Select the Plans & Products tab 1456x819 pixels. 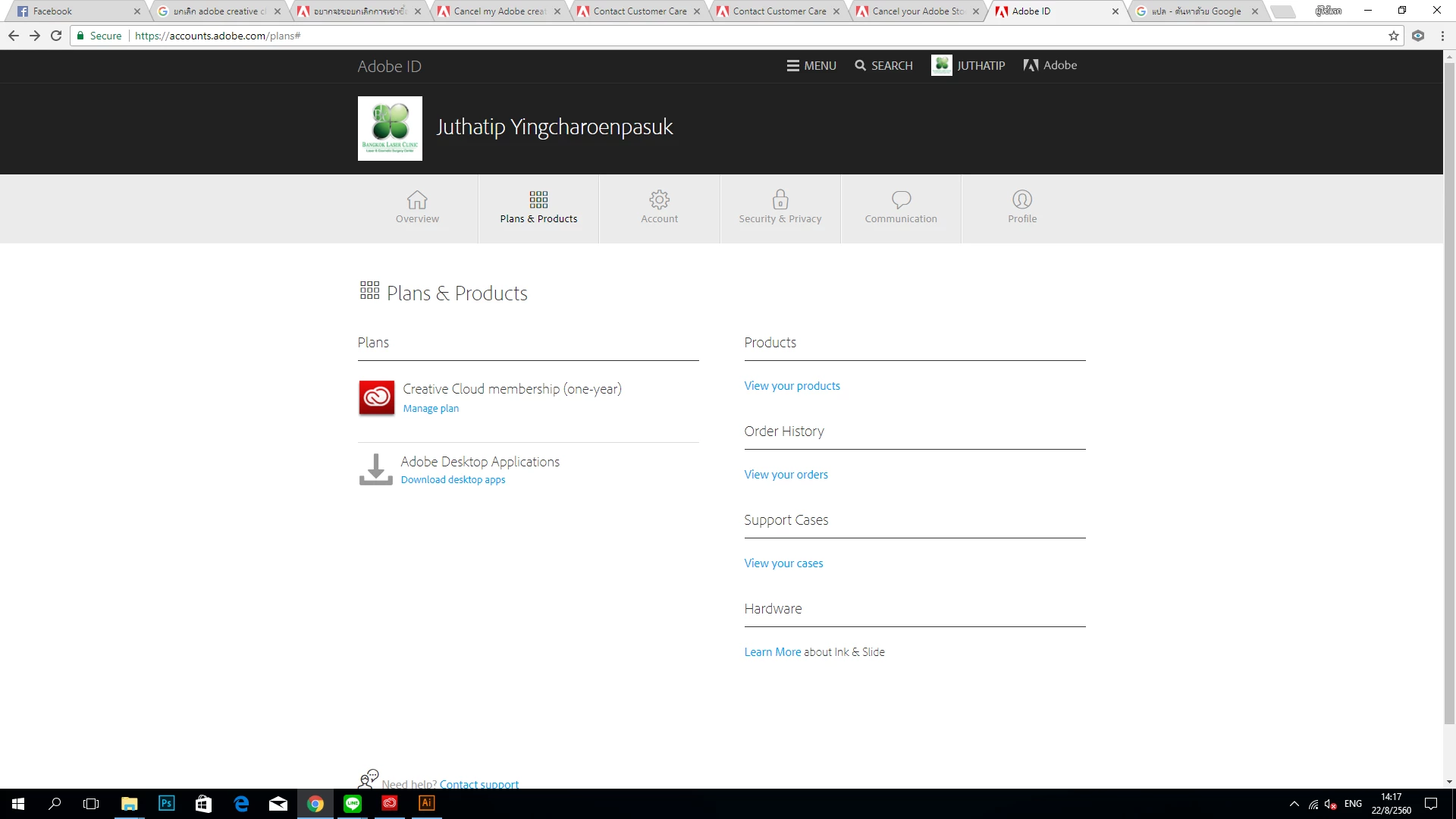538,208
